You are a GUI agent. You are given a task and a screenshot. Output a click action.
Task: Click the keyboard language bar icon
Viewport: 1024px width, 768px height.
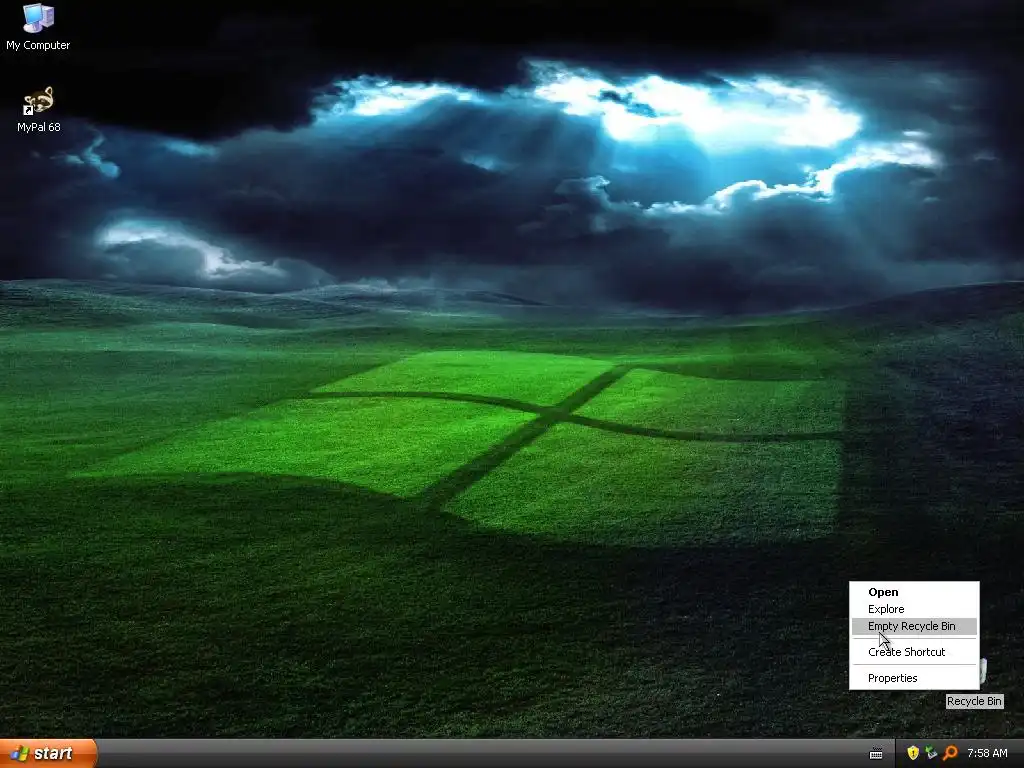[x=876, y=754]
